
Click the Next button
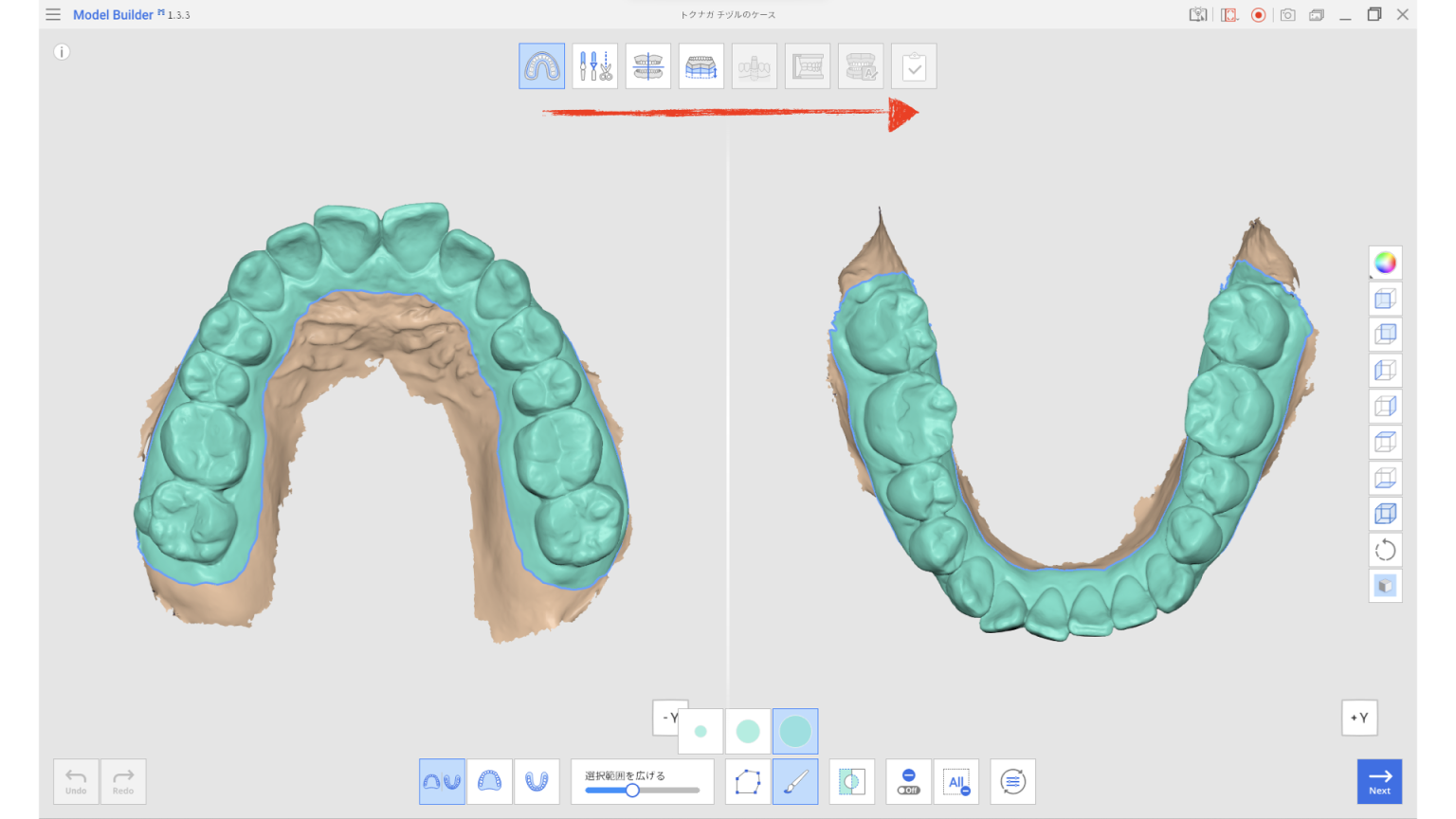tap(1380, 781)
